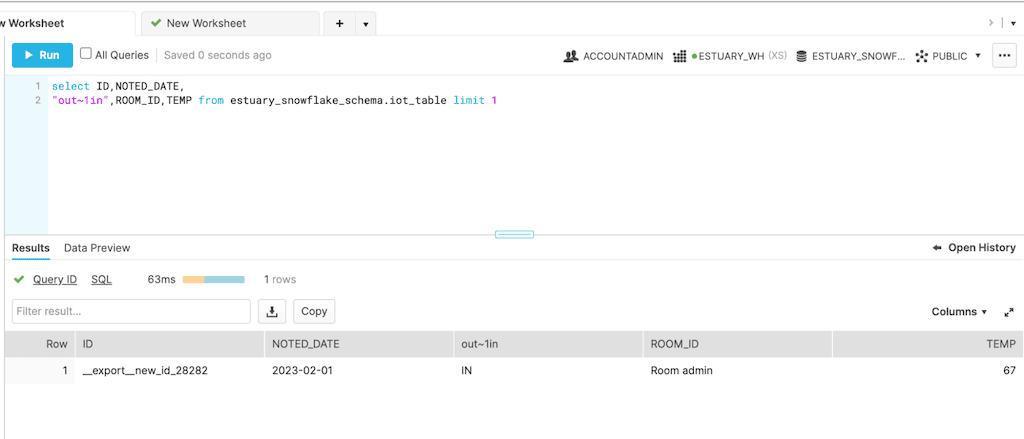Image resolution: width=1024 pixels, height=439 pixels.
Task: Open the ESTUARY_SNOWF database selector
Action: tap(850, 56)
